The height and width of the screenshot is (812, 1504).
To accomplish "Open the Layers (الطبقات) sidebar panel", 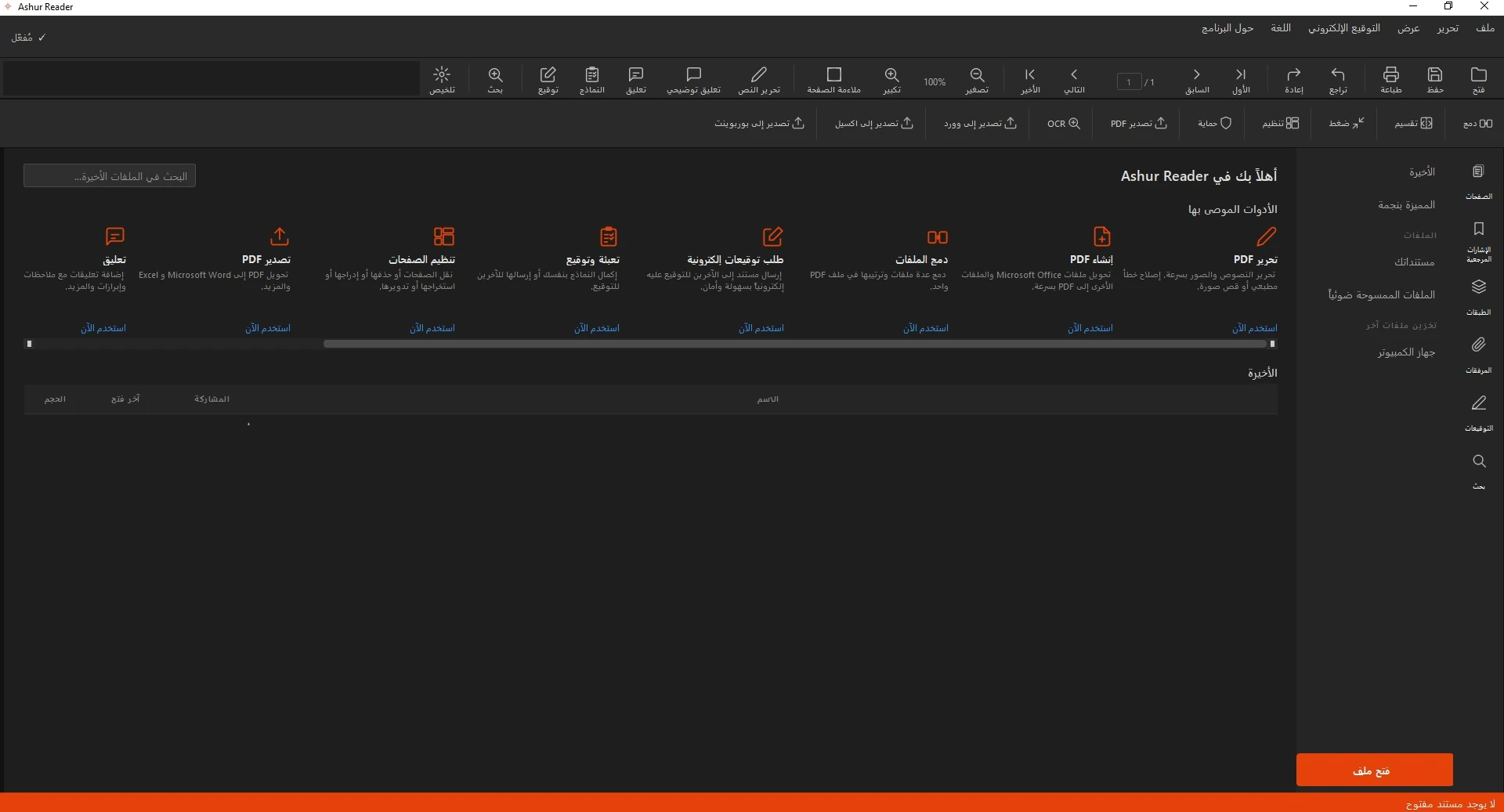I will pyautogui.click(x=1478, y=296).
